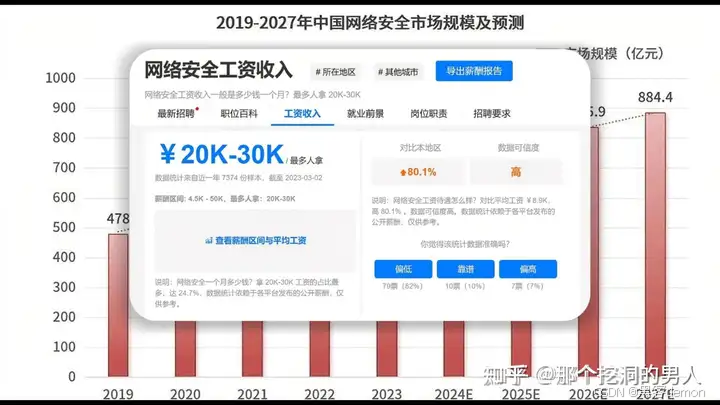The height and width of the screenshot is (405, 720).
Task: Select the #所在地区 tag
Action: coord(336,72)
